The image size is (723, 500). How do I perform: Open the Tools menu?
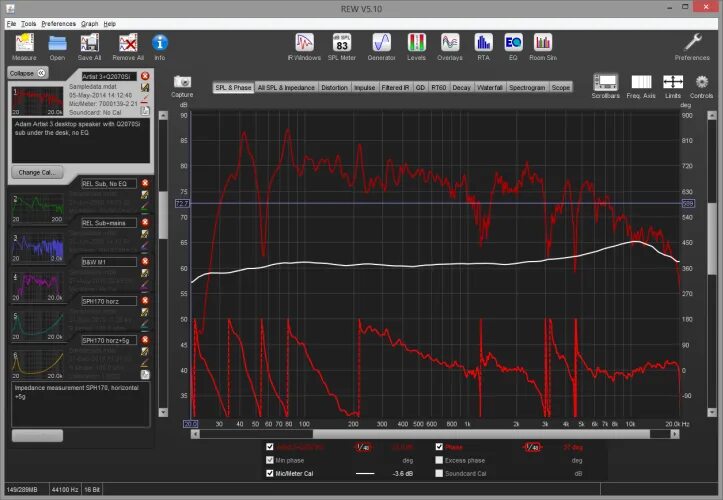click(x=28, y=24)
